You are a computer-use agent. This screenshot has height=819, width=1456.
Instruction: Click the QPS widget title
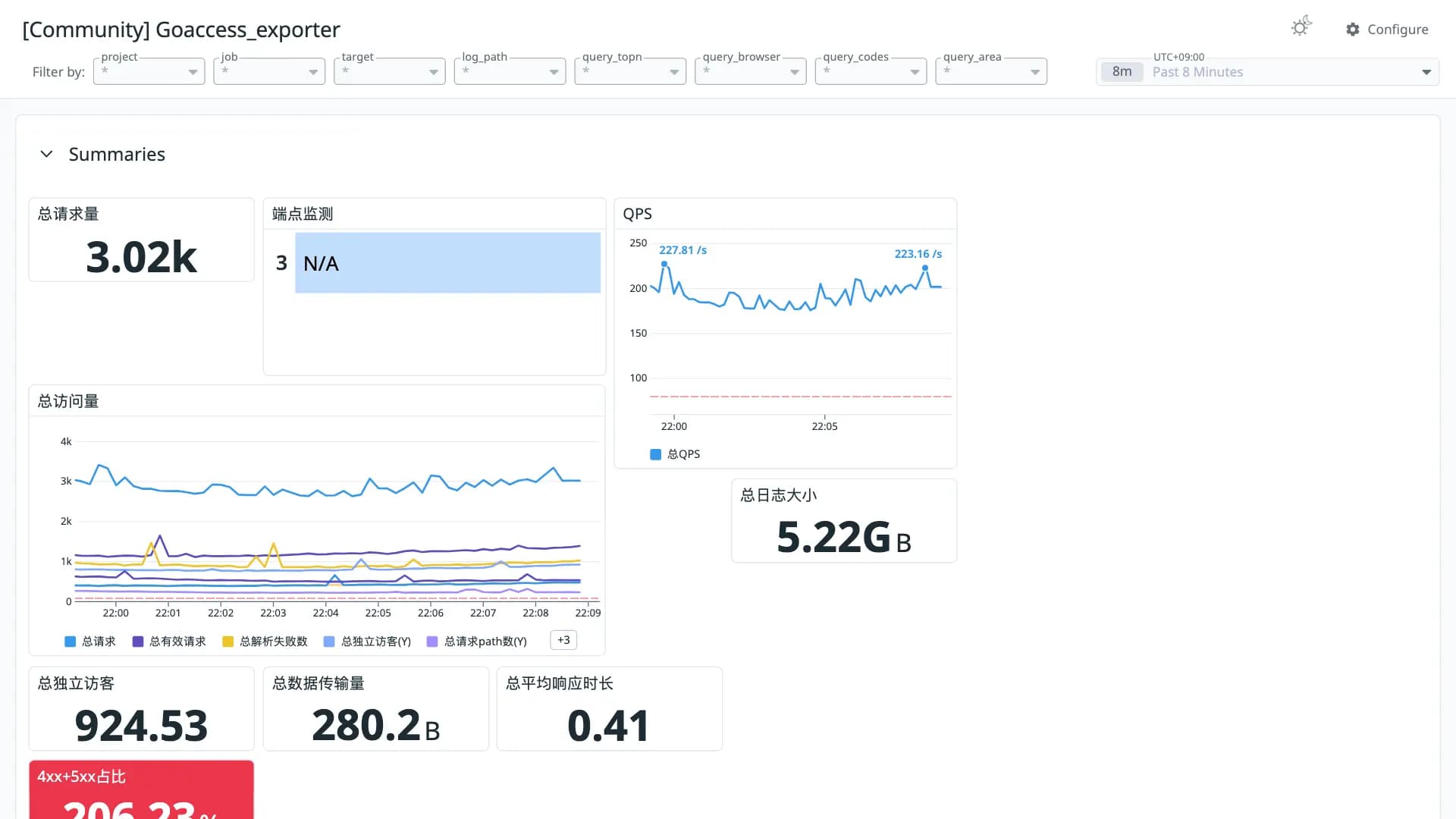tap(637, 214)
